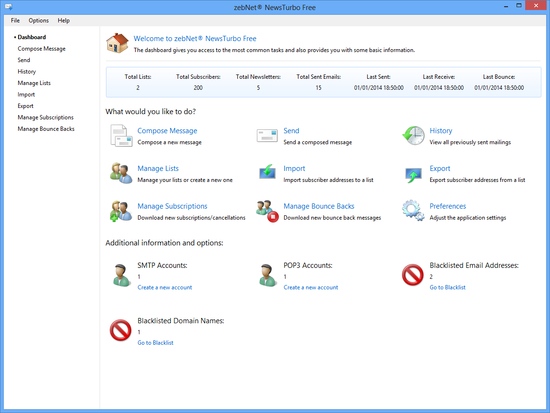This screenshot has height=413, width=550.
Task: Click Go to Blacklist under Blacklisted Domain Names
Action: [155, 343]
